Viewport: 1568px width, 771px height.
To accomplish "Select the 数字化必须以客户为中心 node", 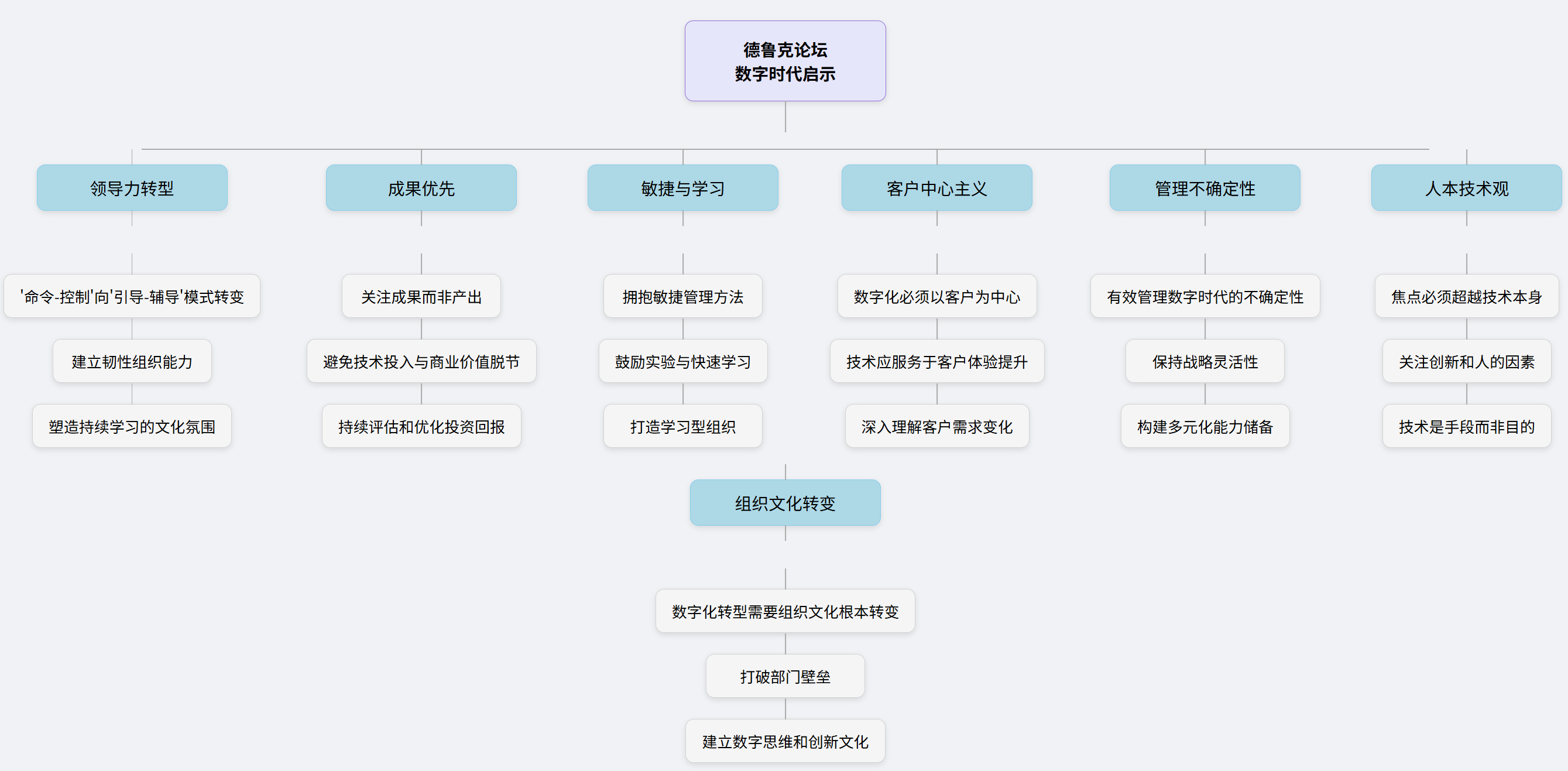I will pyautogui.click(x=936, y=297).
